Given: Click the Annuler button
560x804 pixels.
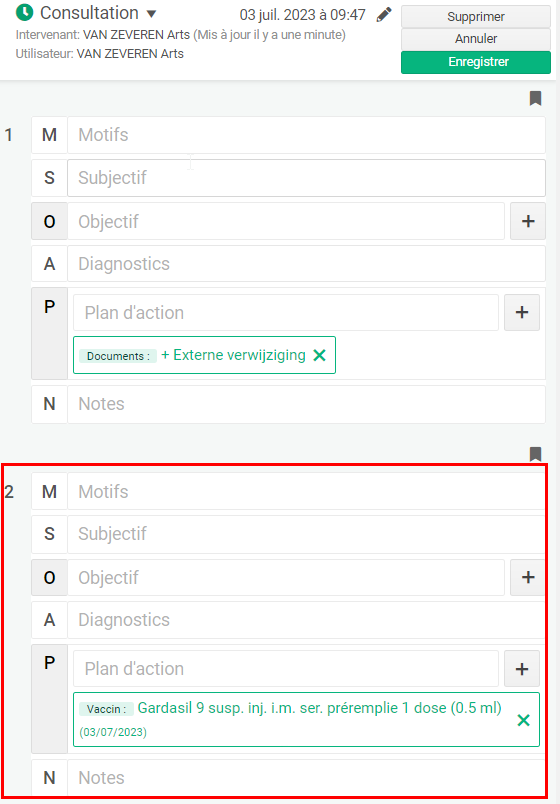Looking at the screenshot, I should (x=476, y=39).
